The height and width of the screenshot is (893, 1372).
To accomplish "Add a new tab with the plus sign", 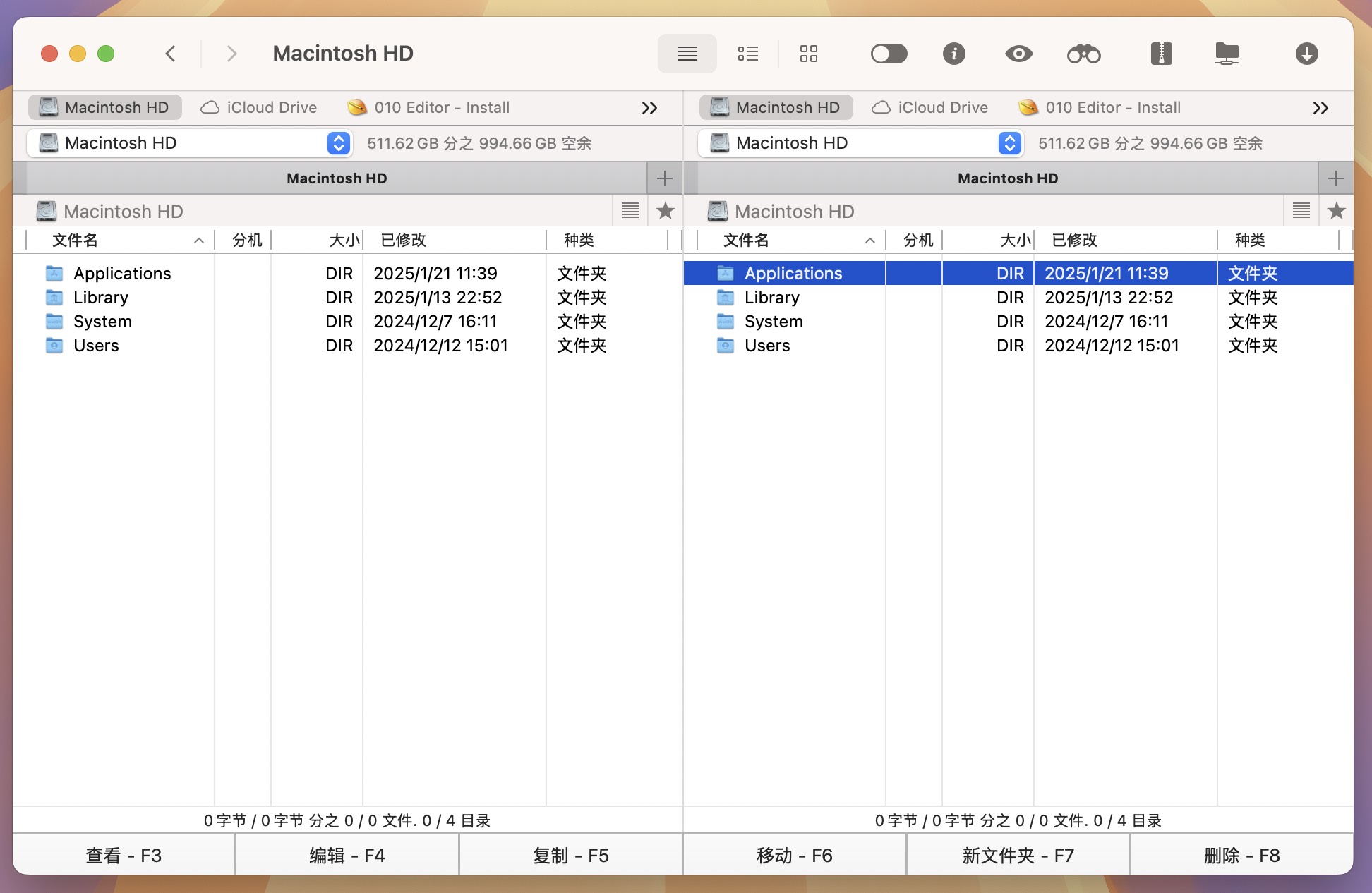I will [x=663, y=178].
